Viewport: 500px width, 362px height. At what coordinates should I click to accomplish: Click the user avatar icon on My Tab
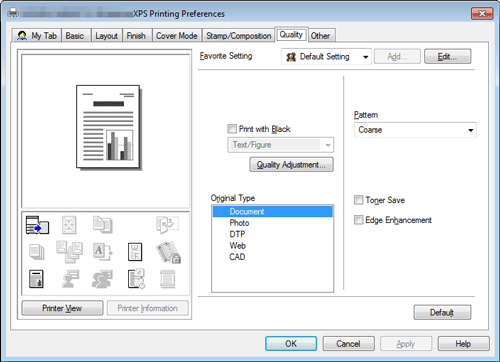tap(22, 36)
